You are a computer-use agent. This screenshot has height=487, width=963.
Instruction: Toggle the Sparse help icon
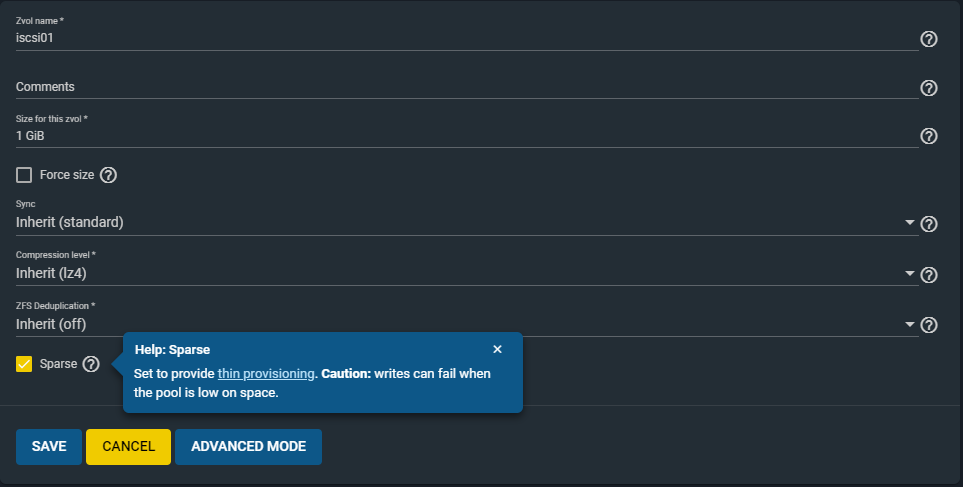91,364
